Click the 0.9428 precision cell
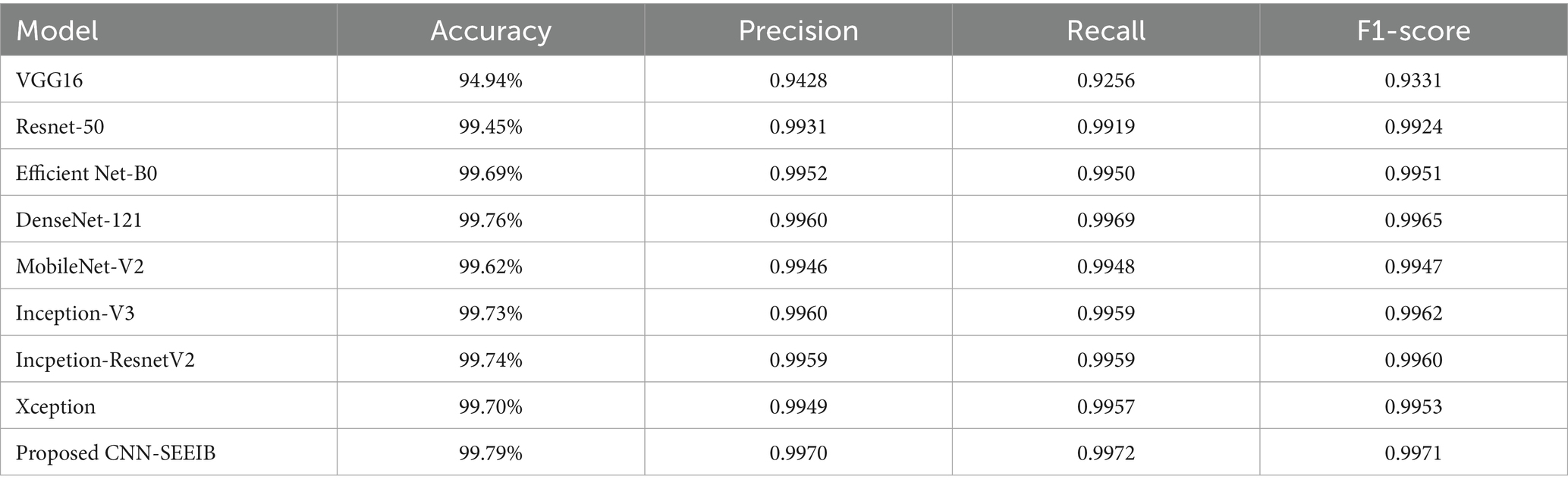Screen dimensions: 1568x489 click(798, 80)
